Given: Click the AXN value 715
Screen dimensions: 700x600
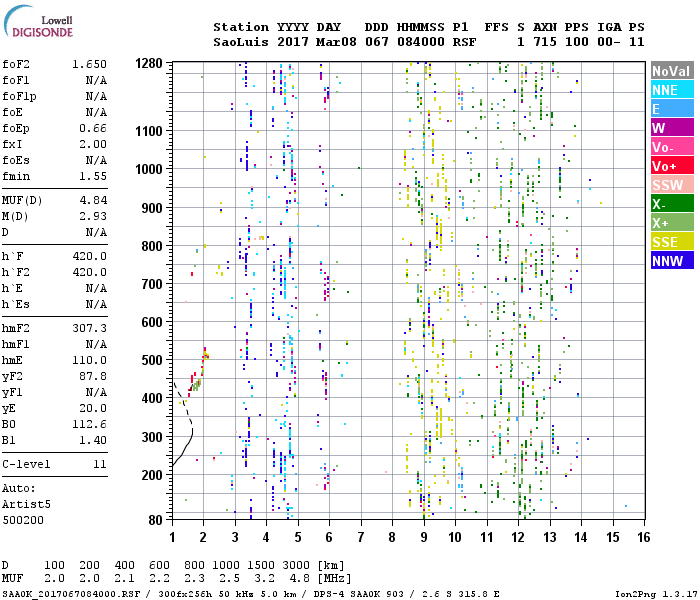Looking at the screenshot, I should pyautogui.click(x=545, y=42).
